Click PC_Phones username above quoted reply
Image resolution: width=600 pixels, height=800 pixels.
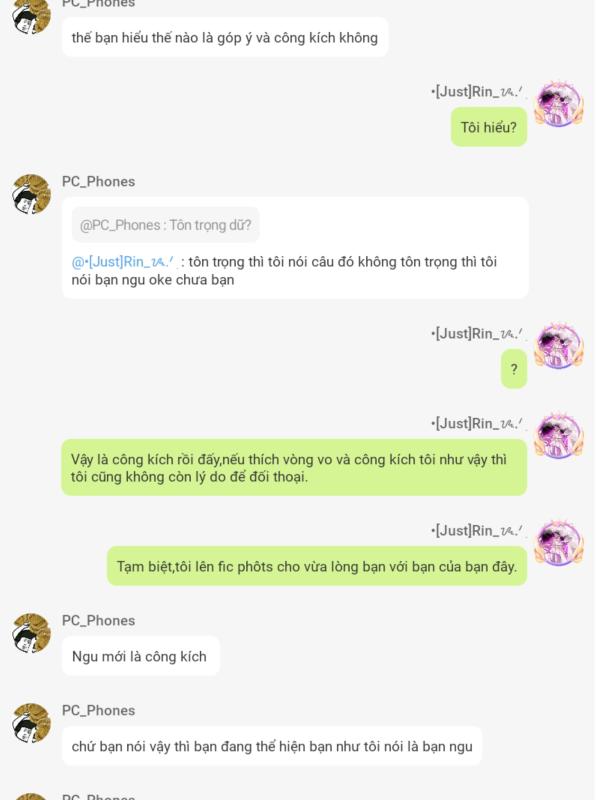point(98,182)
